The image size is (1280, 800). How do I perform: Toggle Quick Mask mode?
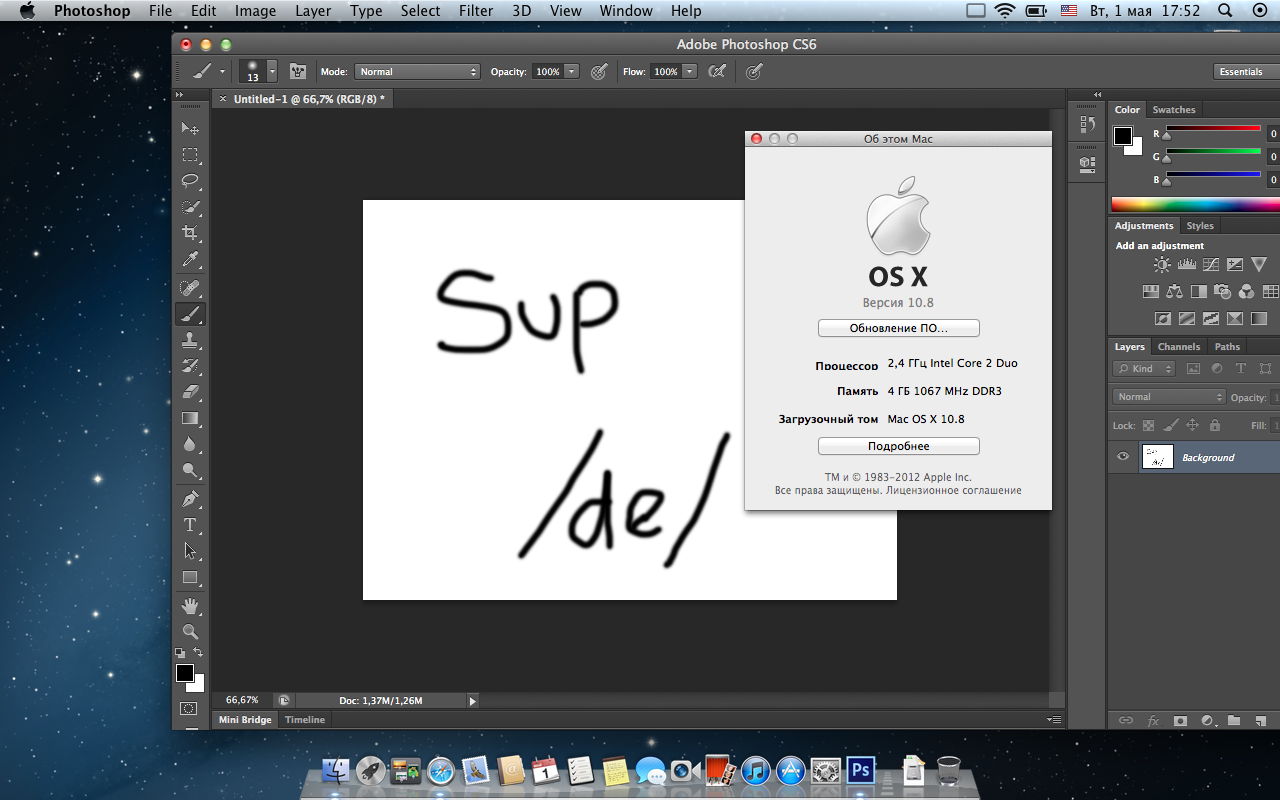(188, 708)
